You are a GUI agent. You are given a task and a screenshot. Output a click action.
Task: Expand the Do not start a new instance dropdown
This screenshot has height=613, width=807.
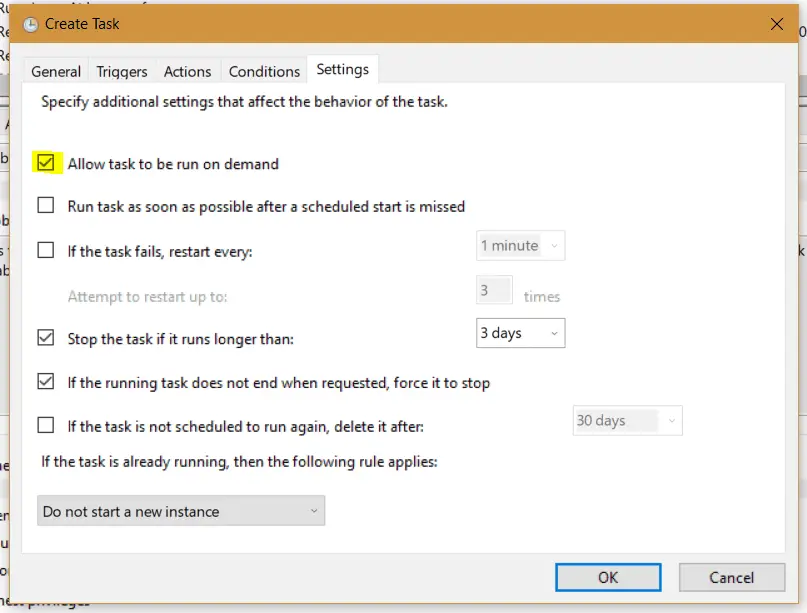(181, 511)
